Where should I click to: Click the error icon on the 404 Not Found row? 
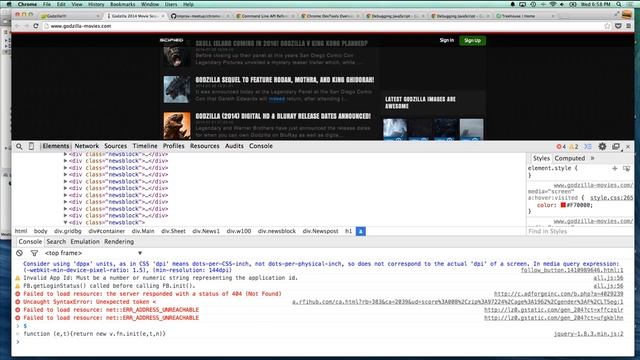coord(18,294)
